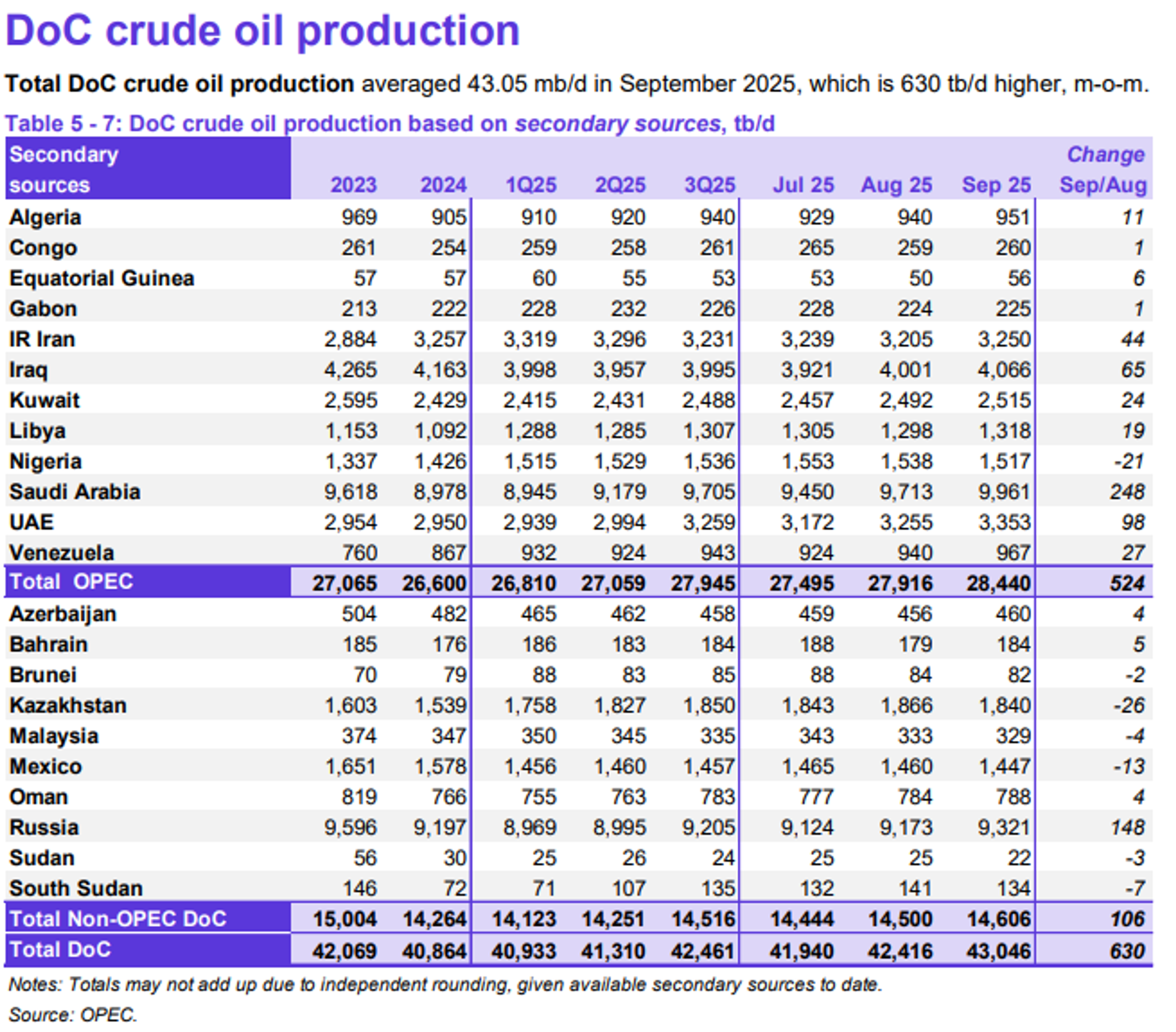Click the Table 5 - 7 caption
Screen dimensions: 1176x1032
pyautogui.click(x=390, y=124)
